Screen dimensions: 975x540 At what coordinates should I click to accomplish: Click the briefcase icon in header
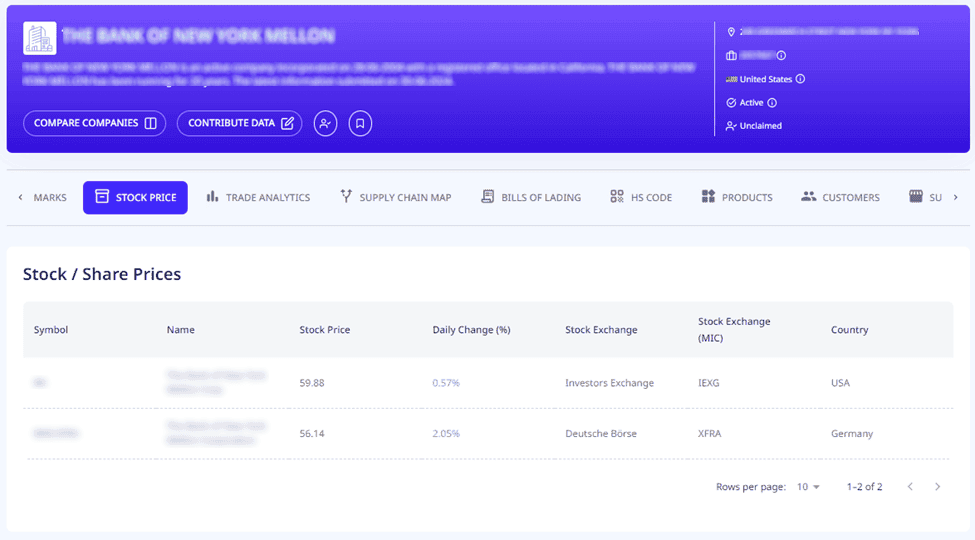tap(731, 55)
